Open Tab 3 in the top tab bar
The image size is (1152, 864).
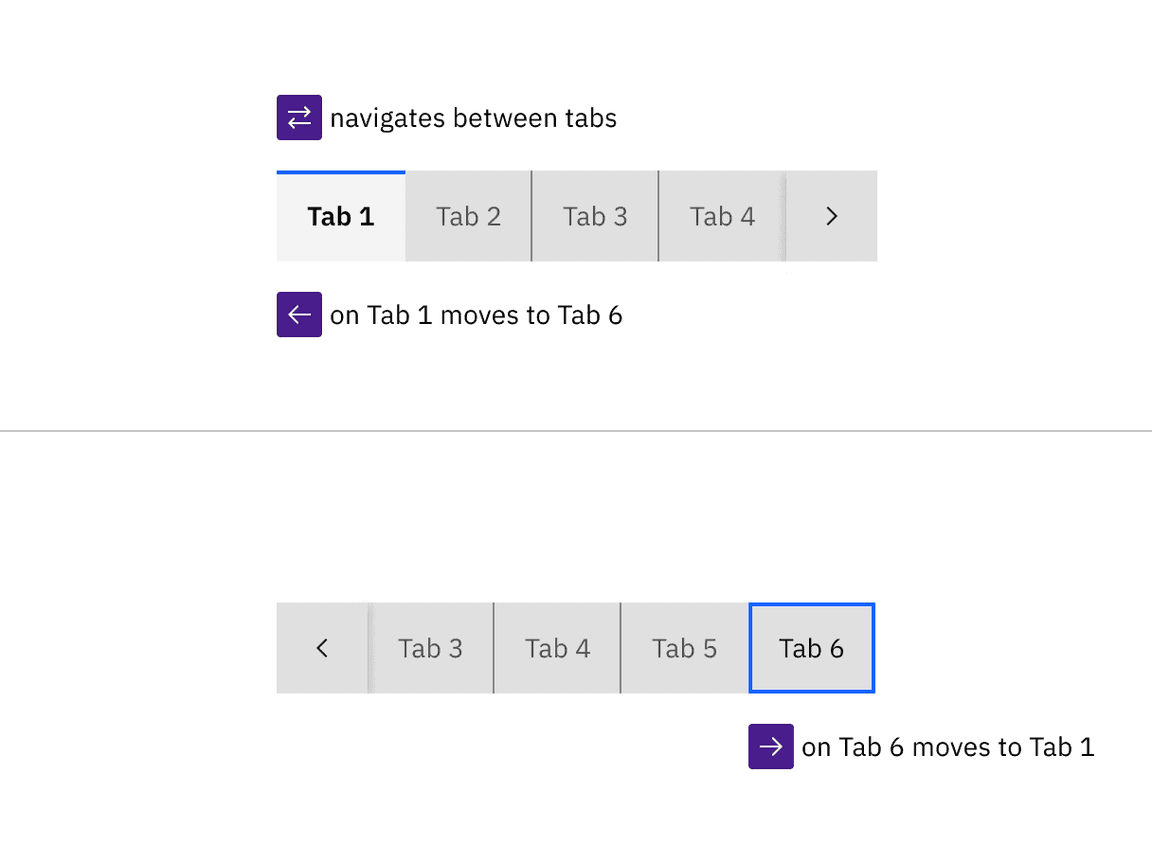pos(594,215)
